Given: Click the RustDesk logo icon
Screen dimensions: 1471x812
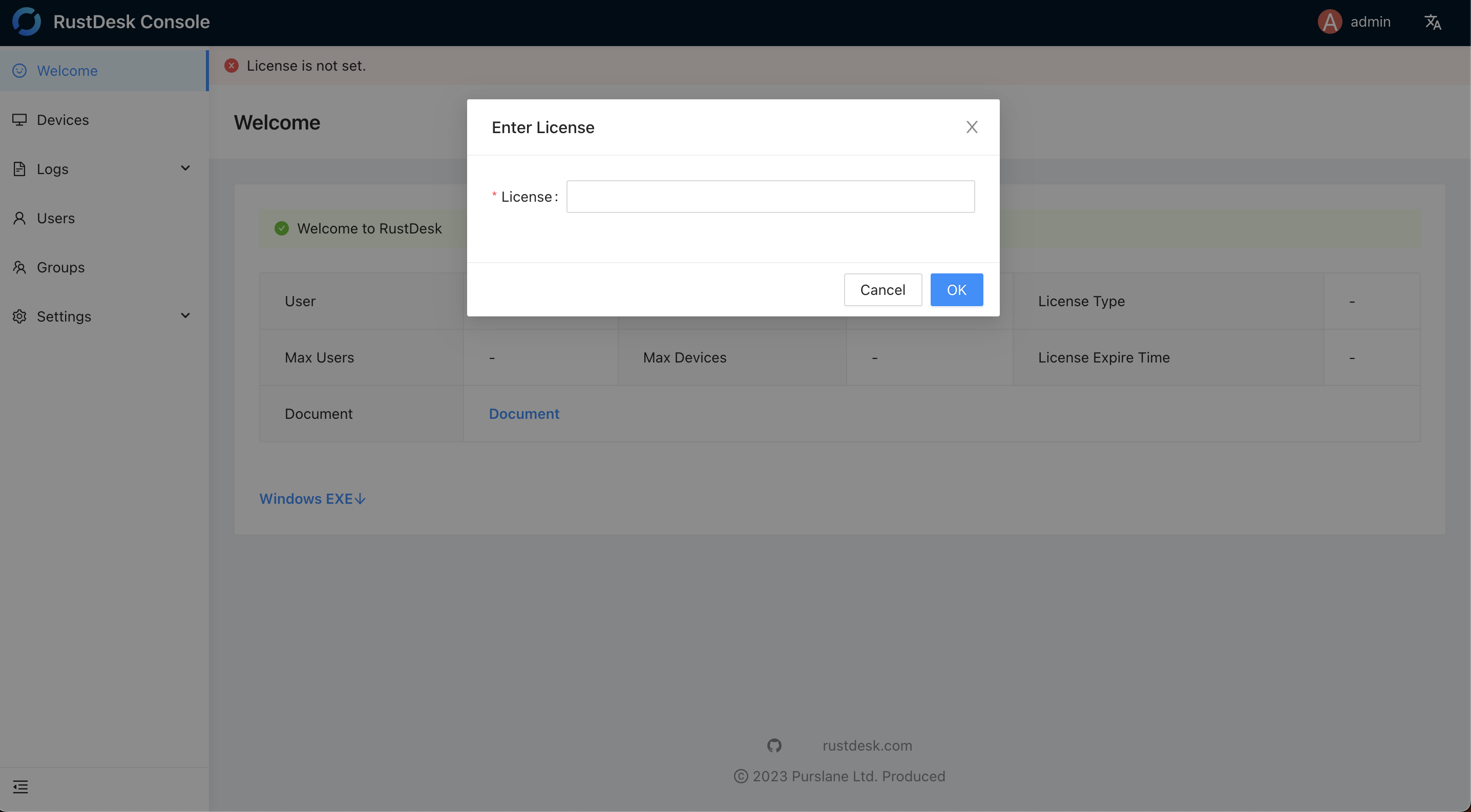Looking at the screenshot, I should [26, 22].
